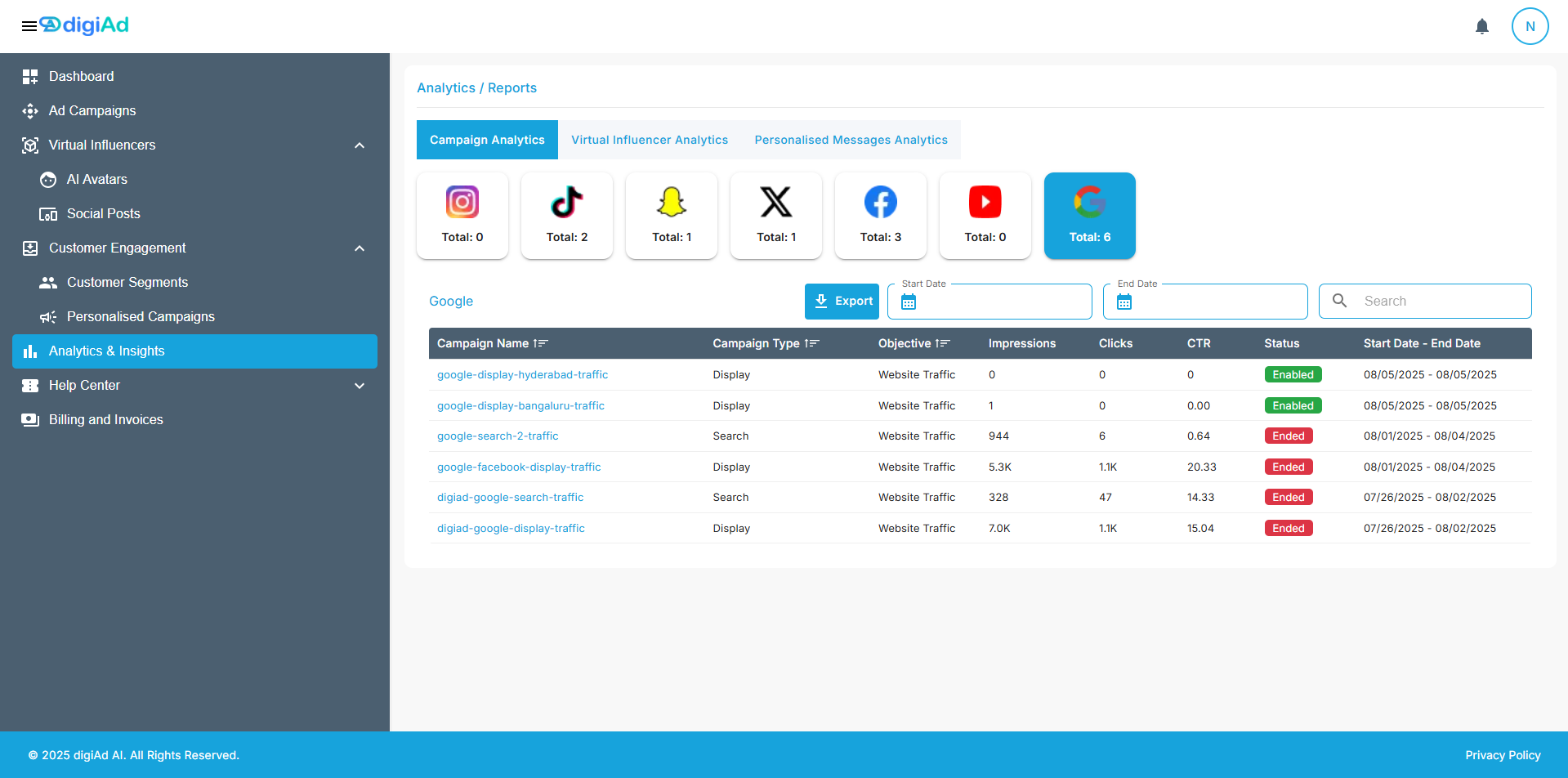
Task: Select the X platform card
Action: (x=776, y=216)
